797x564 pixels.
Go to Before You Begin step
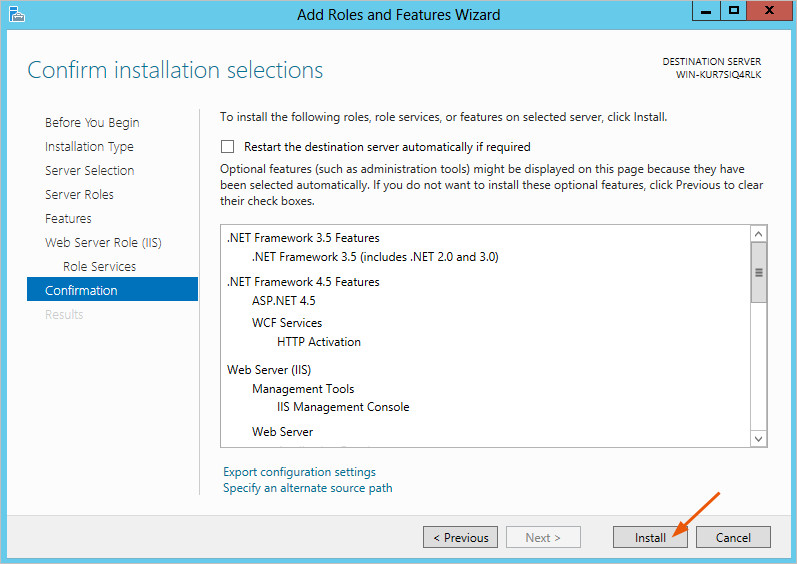[92, 122]
